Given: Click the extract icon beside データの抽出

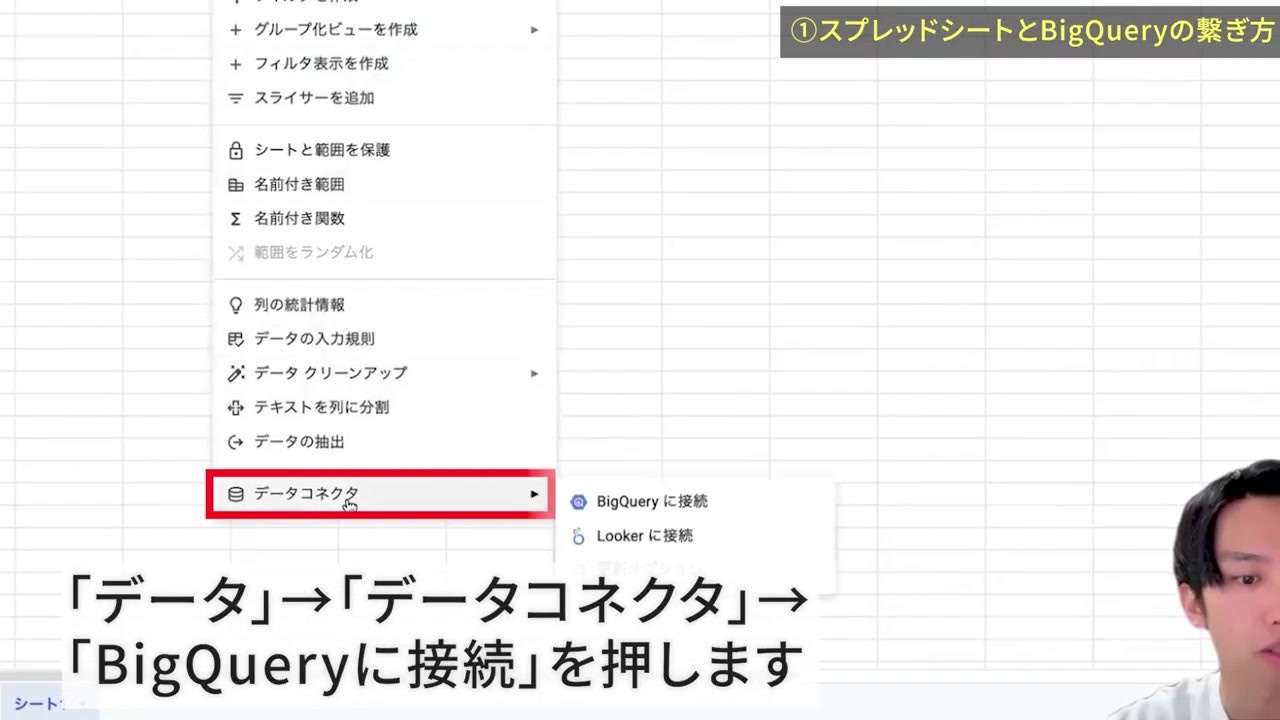Looking at the screenshot, I should click(236, 441).
